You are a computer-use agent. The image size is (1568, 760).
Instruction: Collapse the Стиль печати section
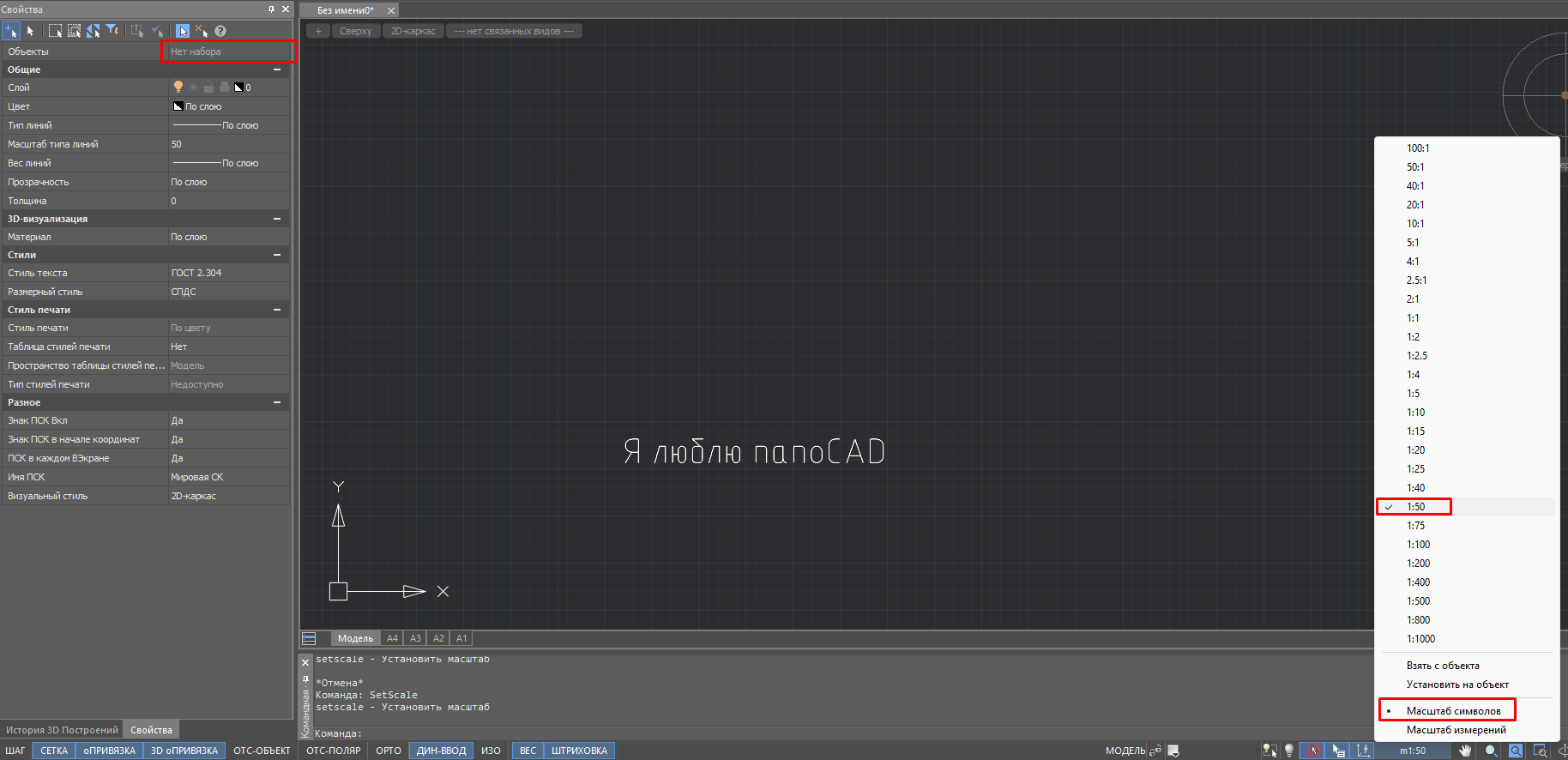tap(277, 310)
